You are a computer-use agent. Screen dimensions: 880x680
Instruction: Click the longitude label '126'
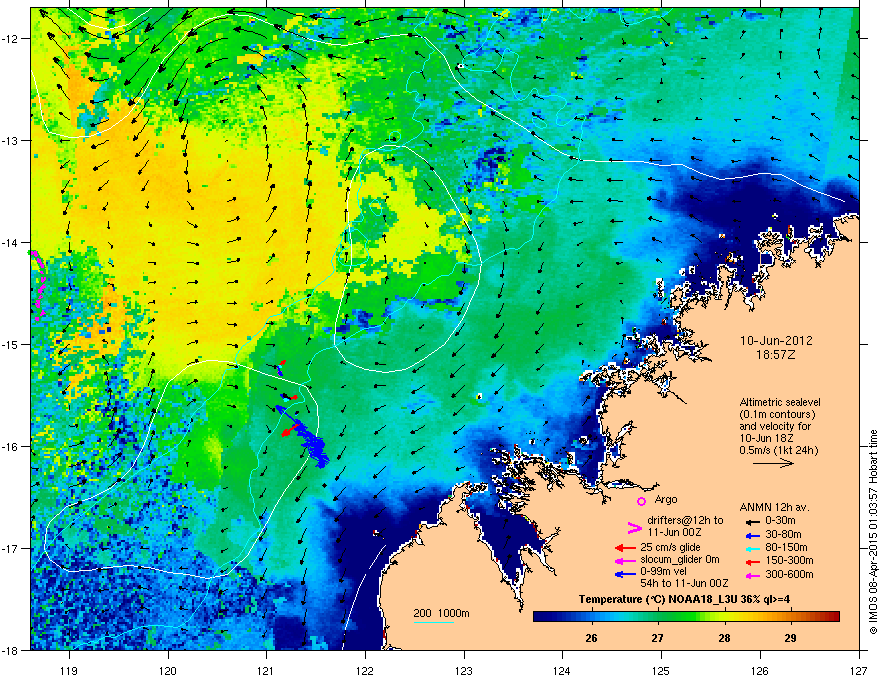point(760,670)
